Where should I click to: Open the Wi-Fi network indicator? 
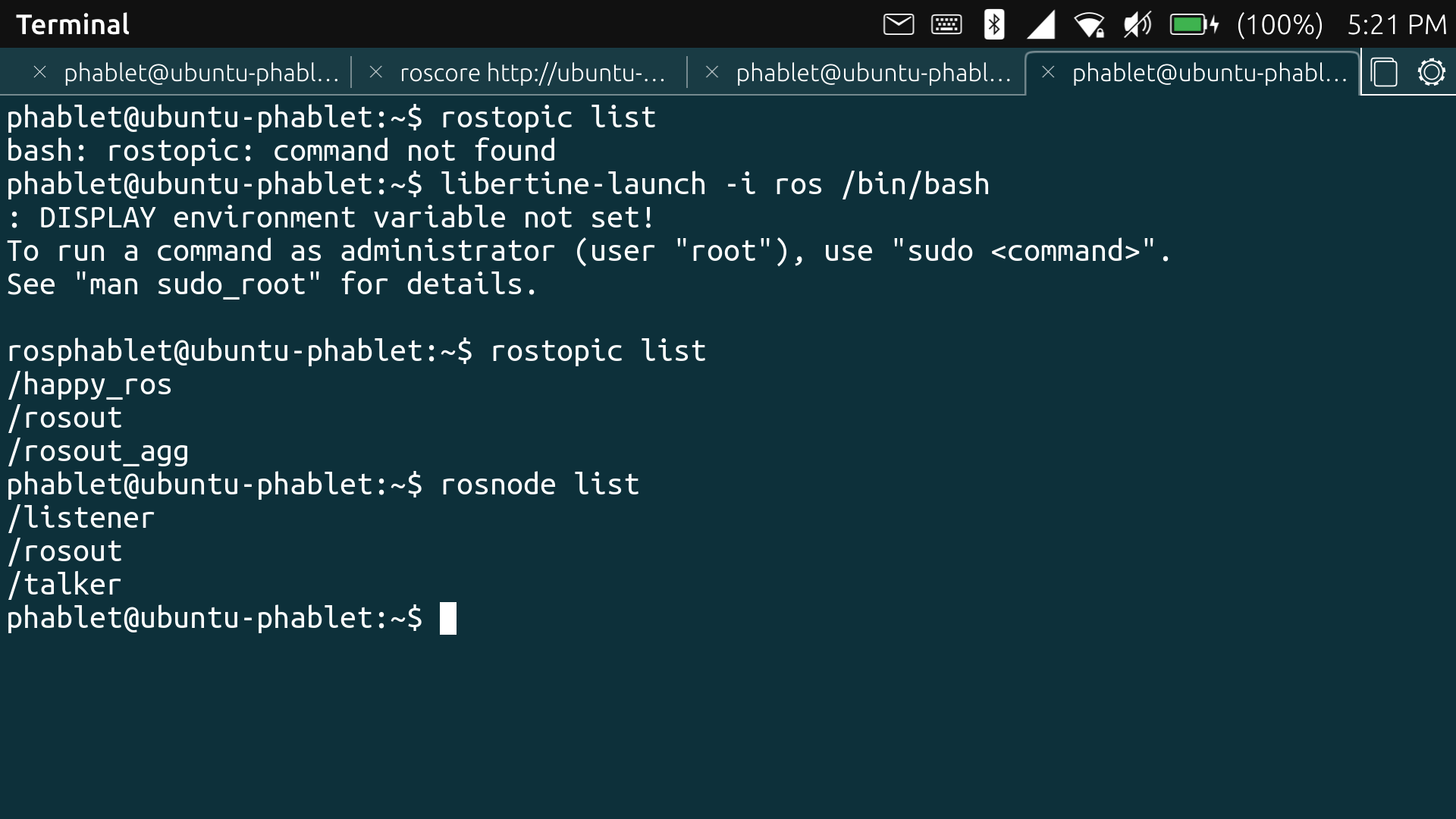(1090, 24)
